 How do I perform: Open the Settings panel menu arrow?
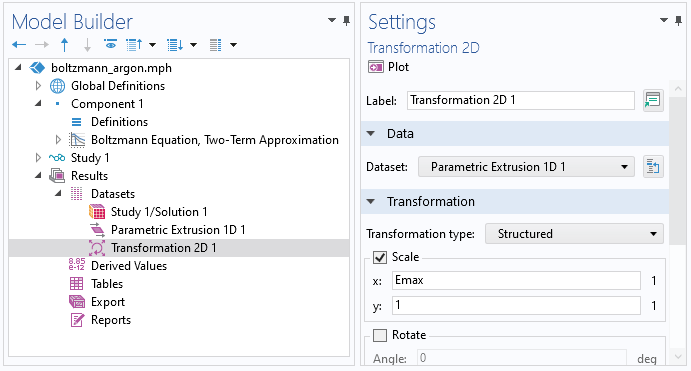[664, 20]
